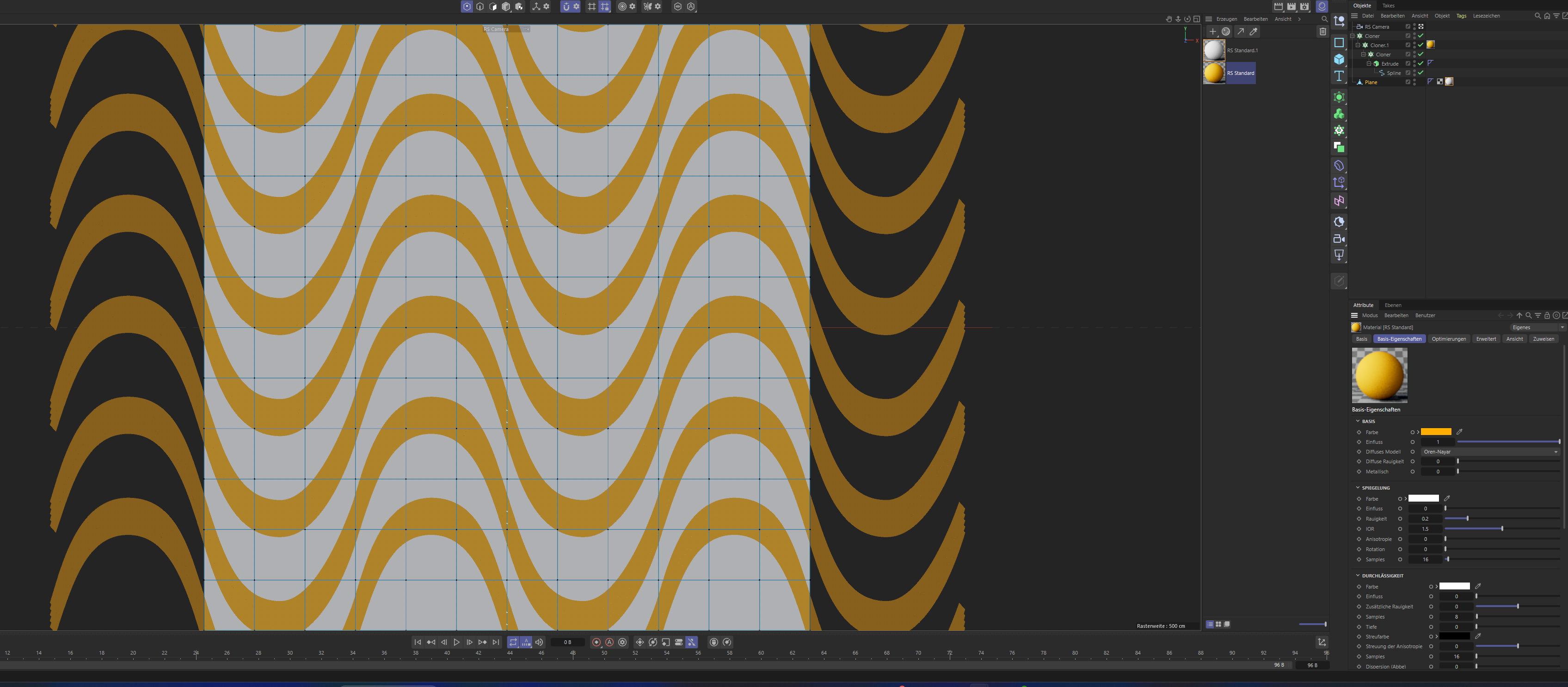Click Viewport Solo eye hexagon icon
This screenshot has height=687, width=1568.
pos(678,6)
